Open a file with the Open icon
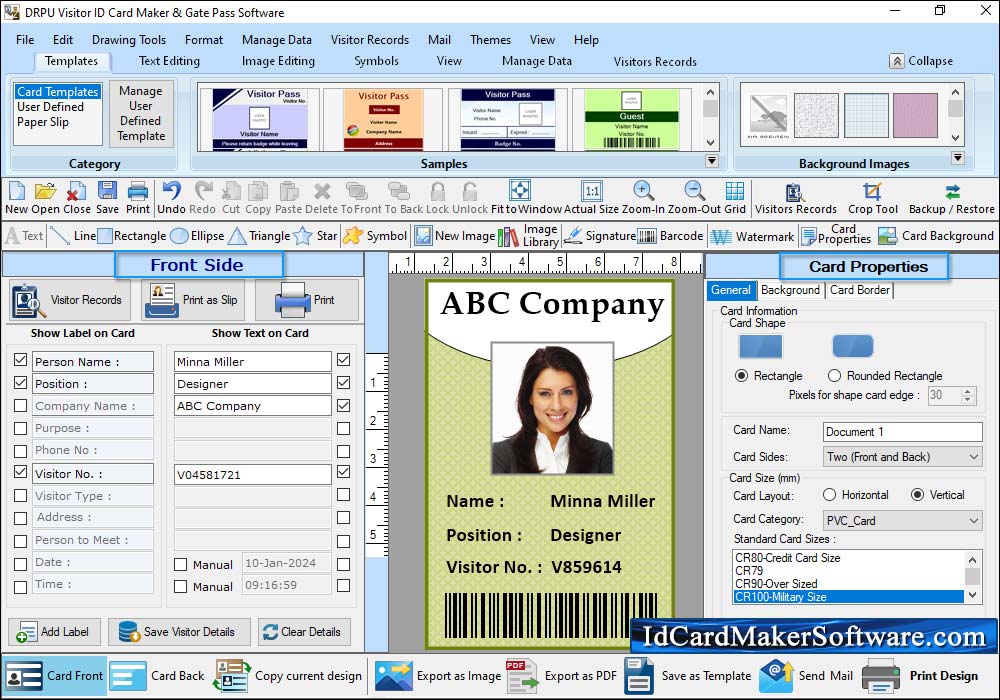Viewport: 1000px width, 700px height. click(x=45, y=191)
